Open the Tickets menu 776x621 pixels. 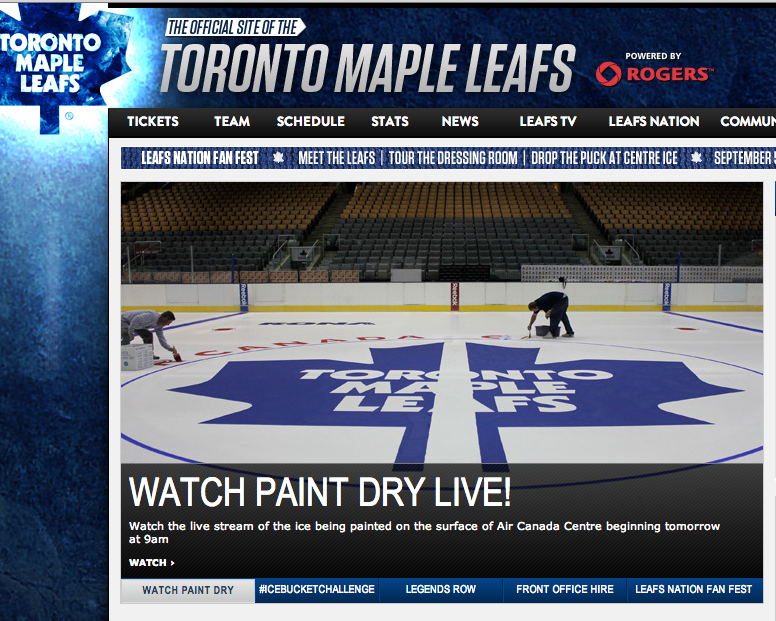[x=152, y=122]
